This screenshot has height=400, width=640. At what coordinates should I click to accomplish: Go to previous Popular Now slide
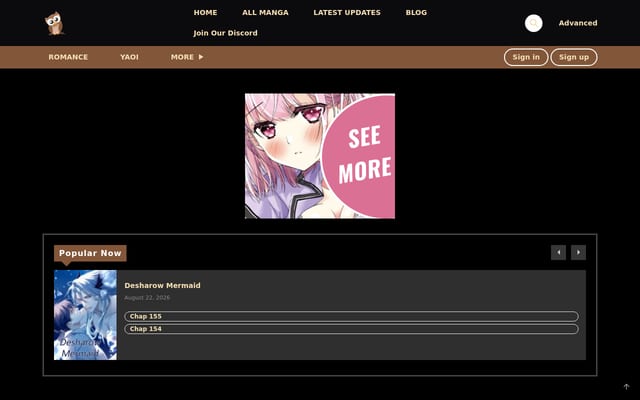click(558, 252)
